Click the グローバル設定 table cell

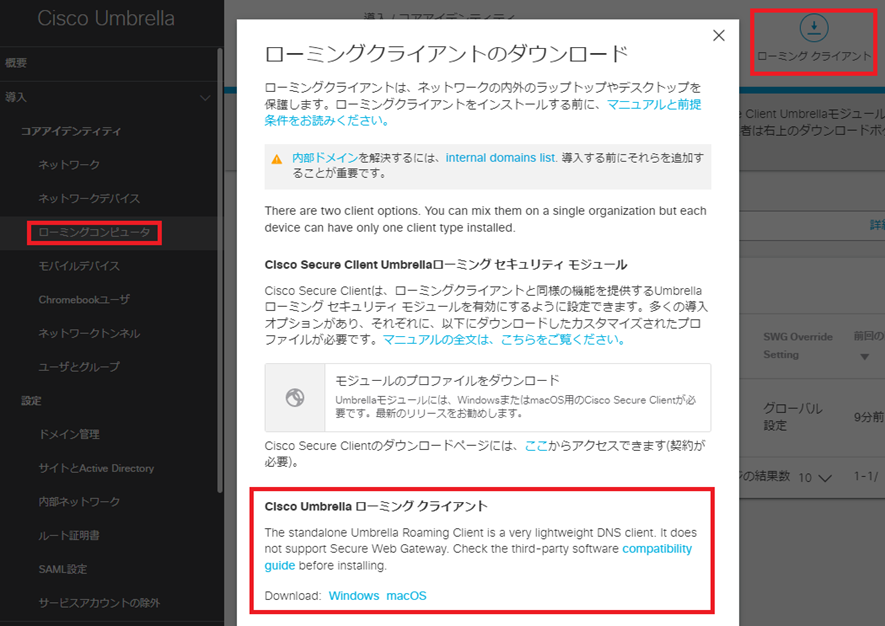pos(793,417)
